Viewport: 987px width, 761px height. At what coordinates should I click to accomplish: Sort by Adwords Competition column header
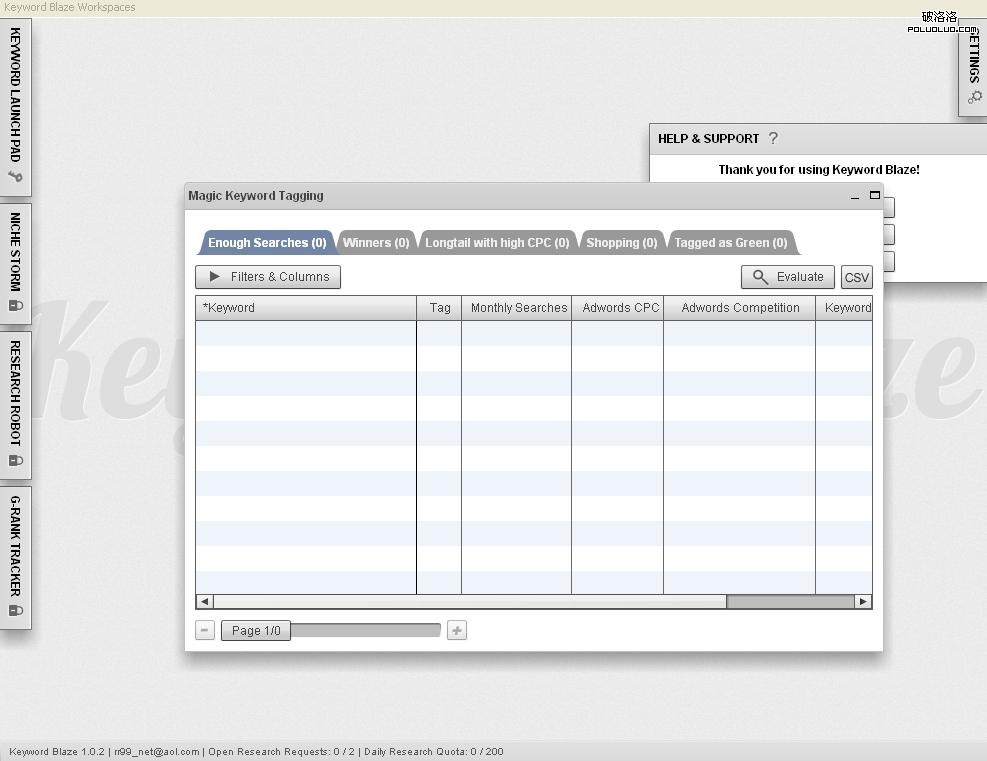click(740, 308)
